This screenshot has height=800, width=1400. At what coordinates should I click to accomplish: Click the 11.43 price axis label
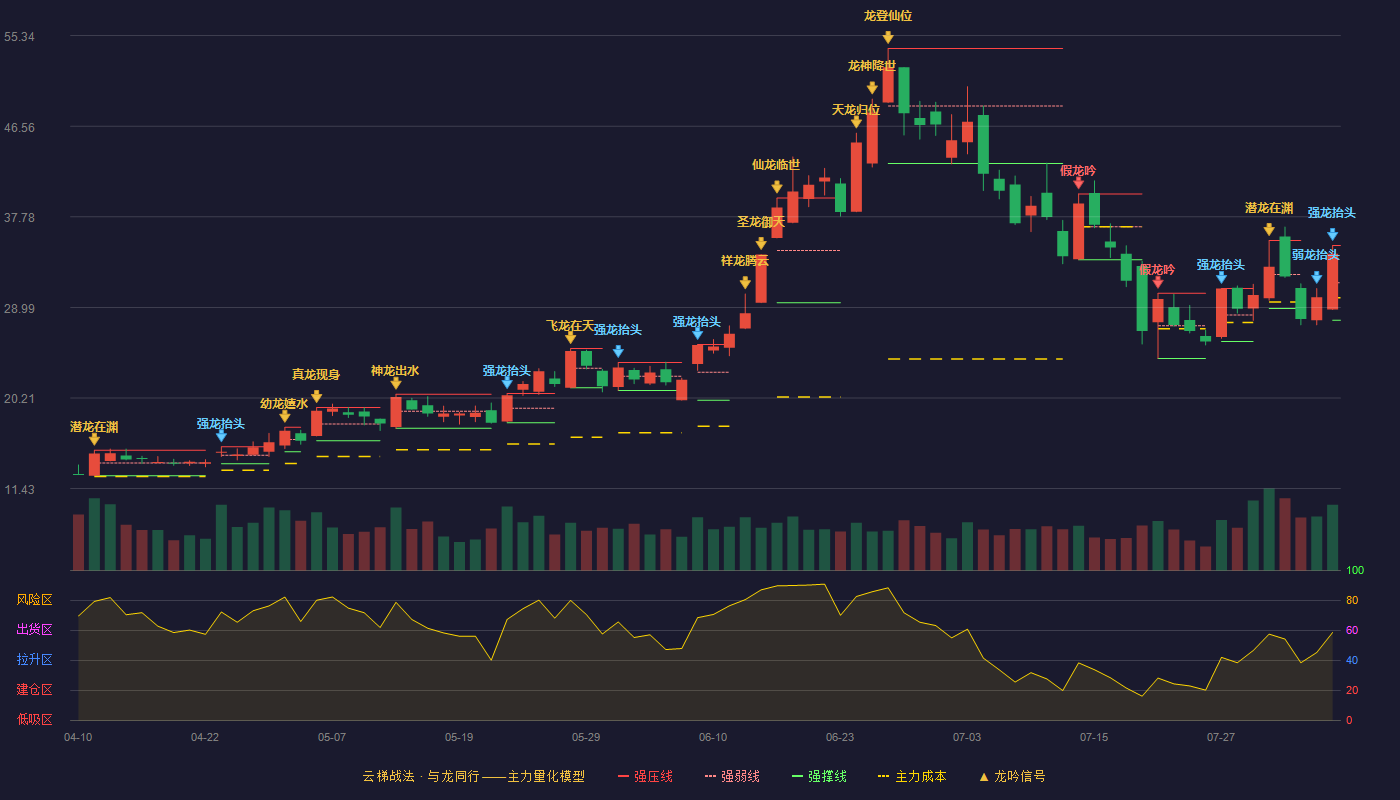click(20, 489)
